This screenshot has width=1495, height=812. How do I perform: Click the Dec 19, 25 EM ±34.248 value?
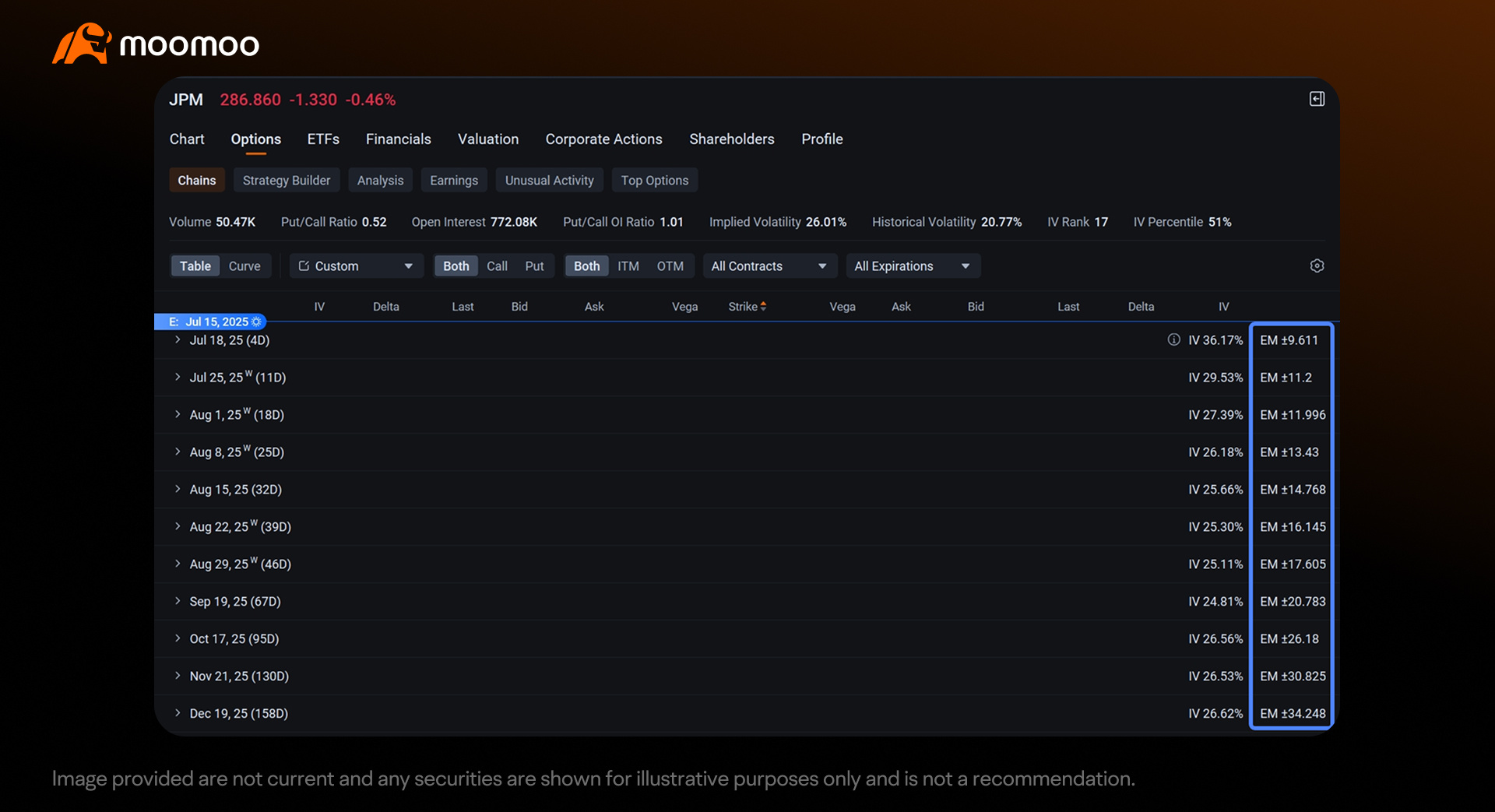[1293, 714]
